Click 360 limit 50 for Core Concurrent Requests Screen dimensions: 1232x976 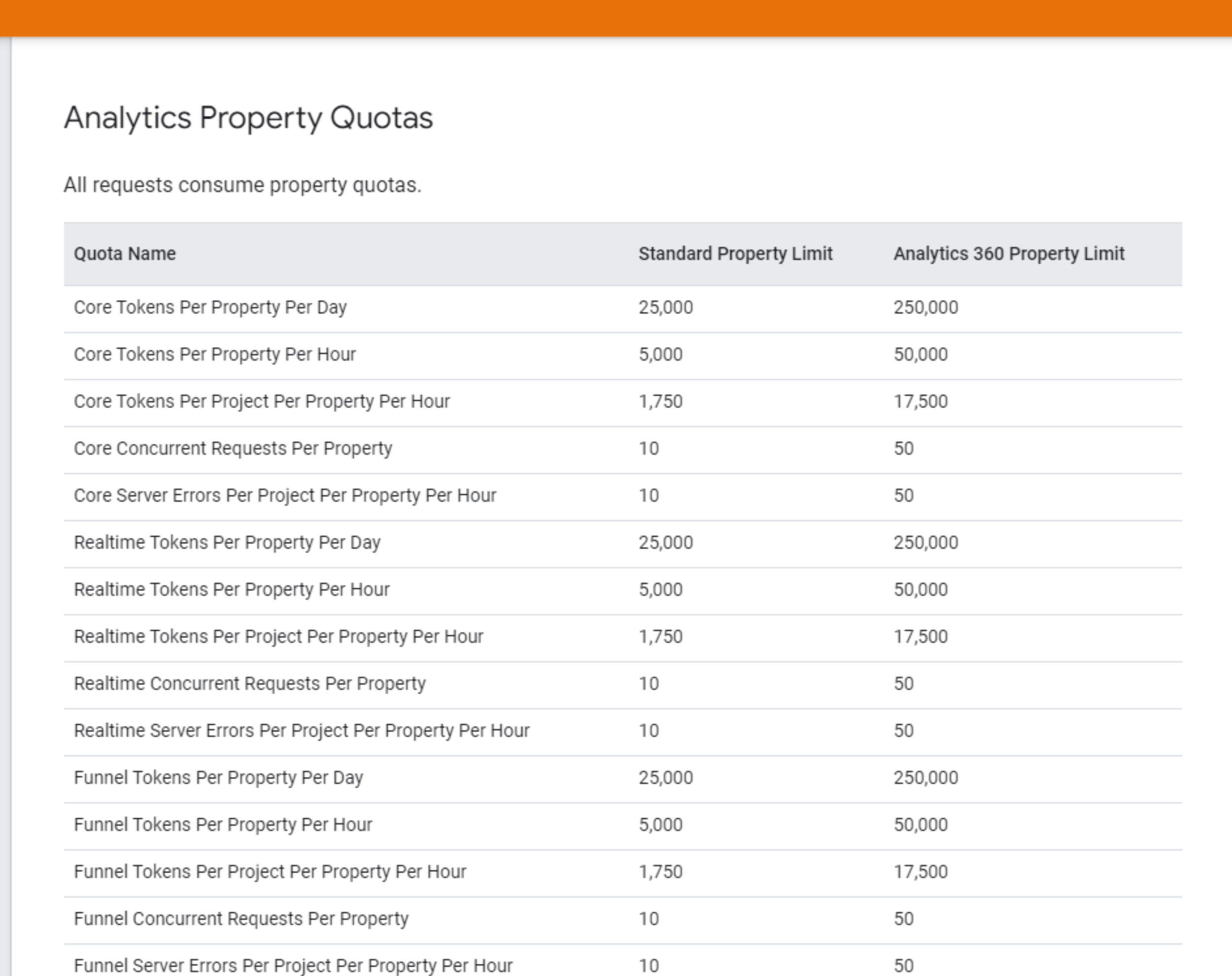[x=904, y=449]
